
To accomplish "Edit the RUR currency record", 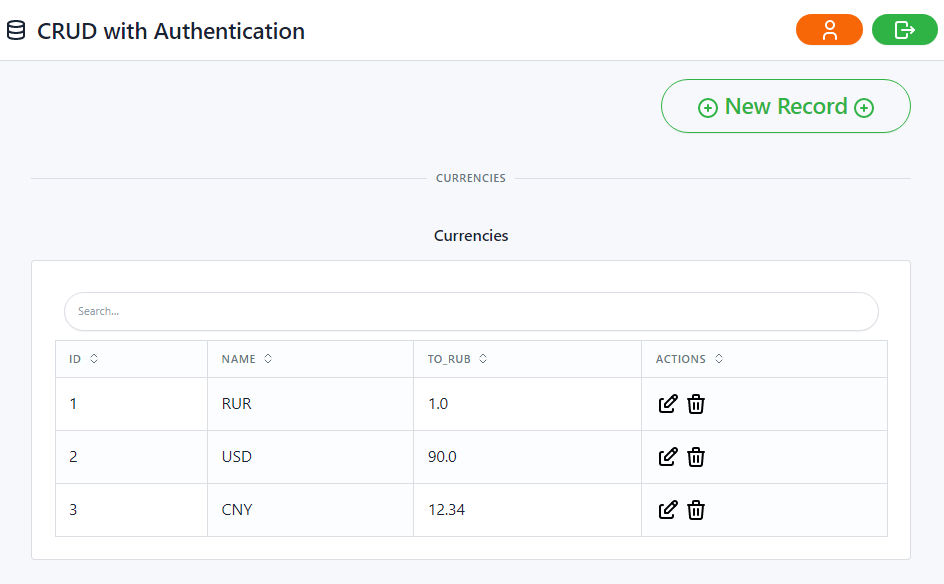I will coord(668,404).
